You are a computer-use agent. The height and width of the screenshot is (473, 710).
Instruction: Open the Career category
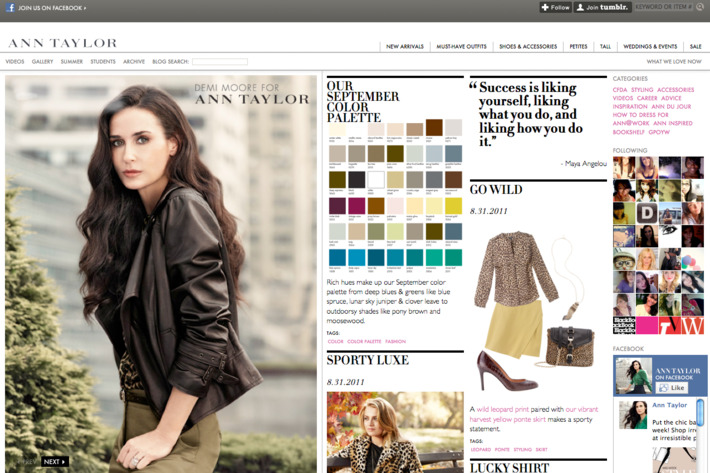[x=647, y=98]
